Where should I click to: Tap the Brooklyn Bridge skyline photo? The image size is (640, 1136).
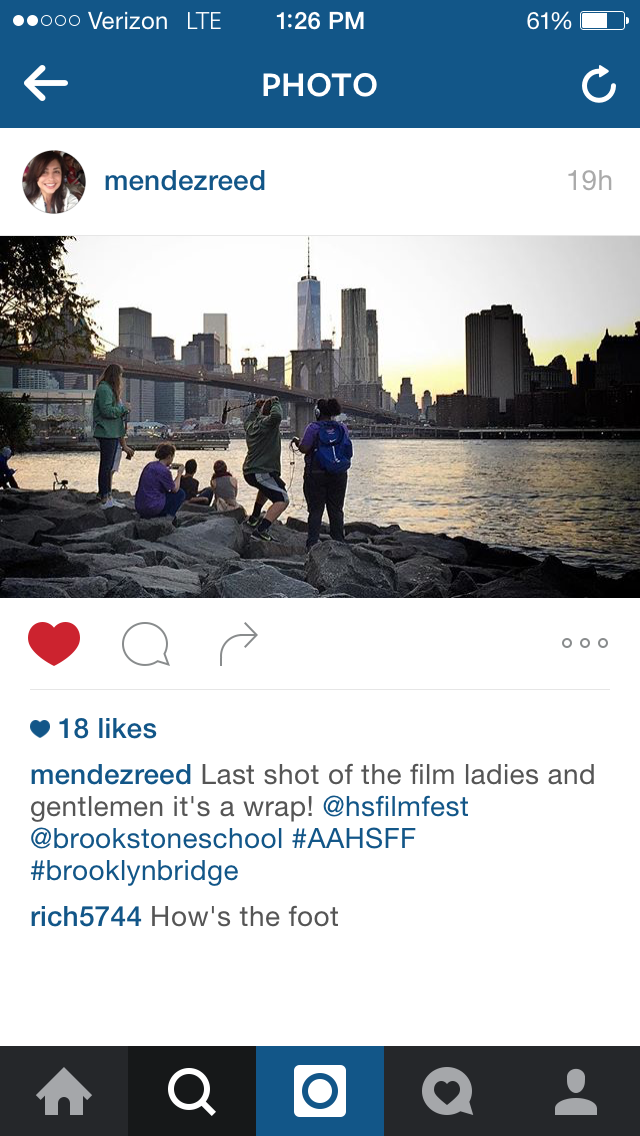[x=320, y=417]
